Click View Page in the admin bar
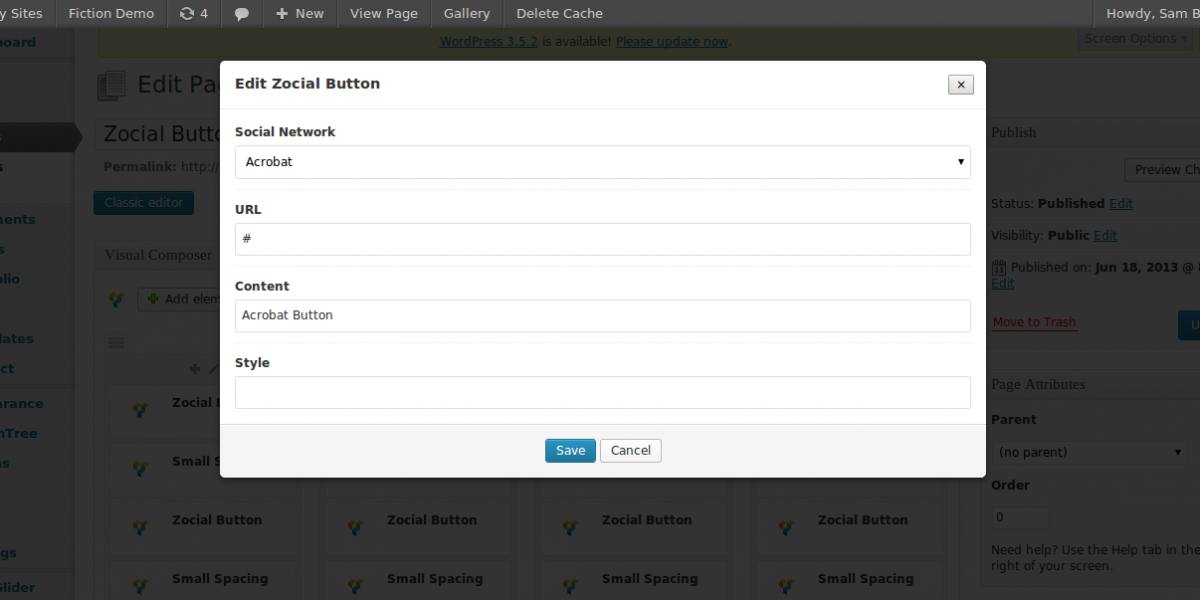The width and height of the screenshot is (1200, 600). pos(384,13)
